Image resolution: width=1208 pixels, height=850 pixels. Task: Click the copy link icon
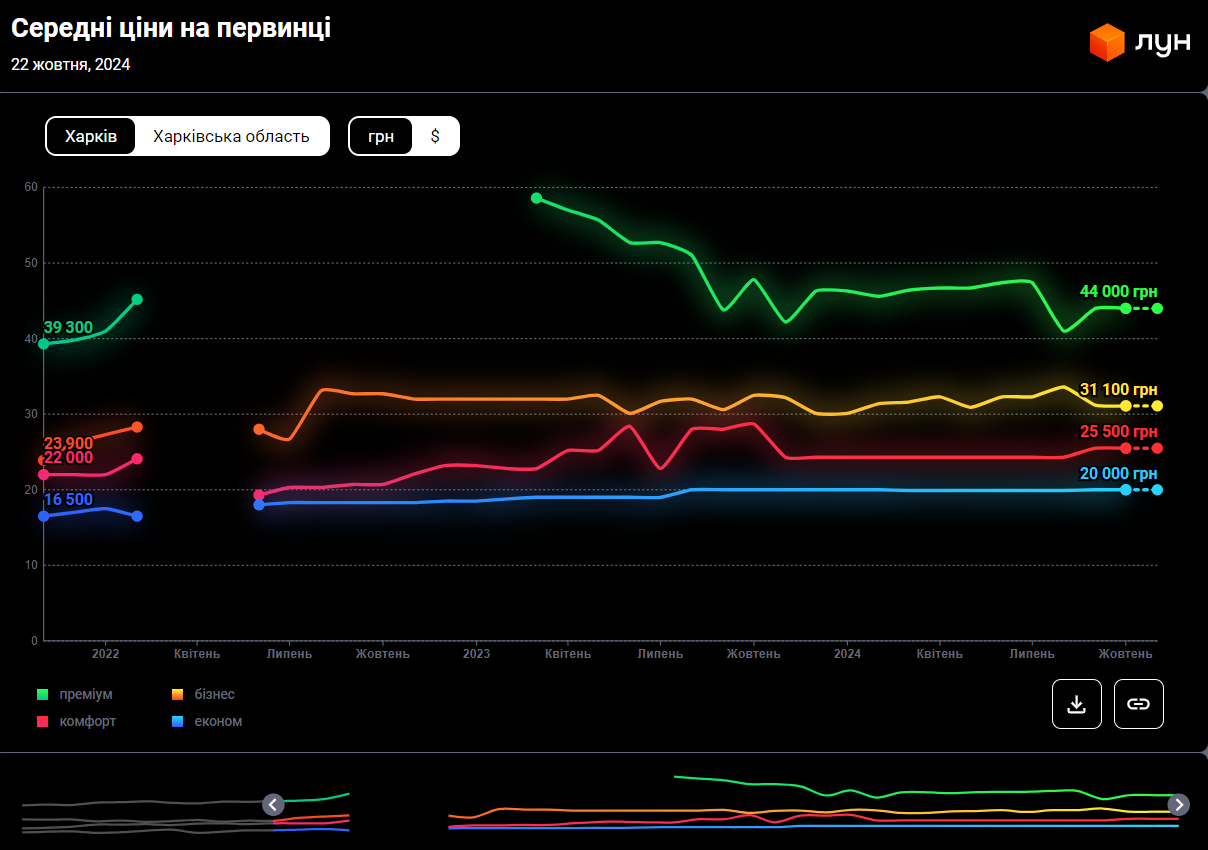click(x=1138, y=704)
